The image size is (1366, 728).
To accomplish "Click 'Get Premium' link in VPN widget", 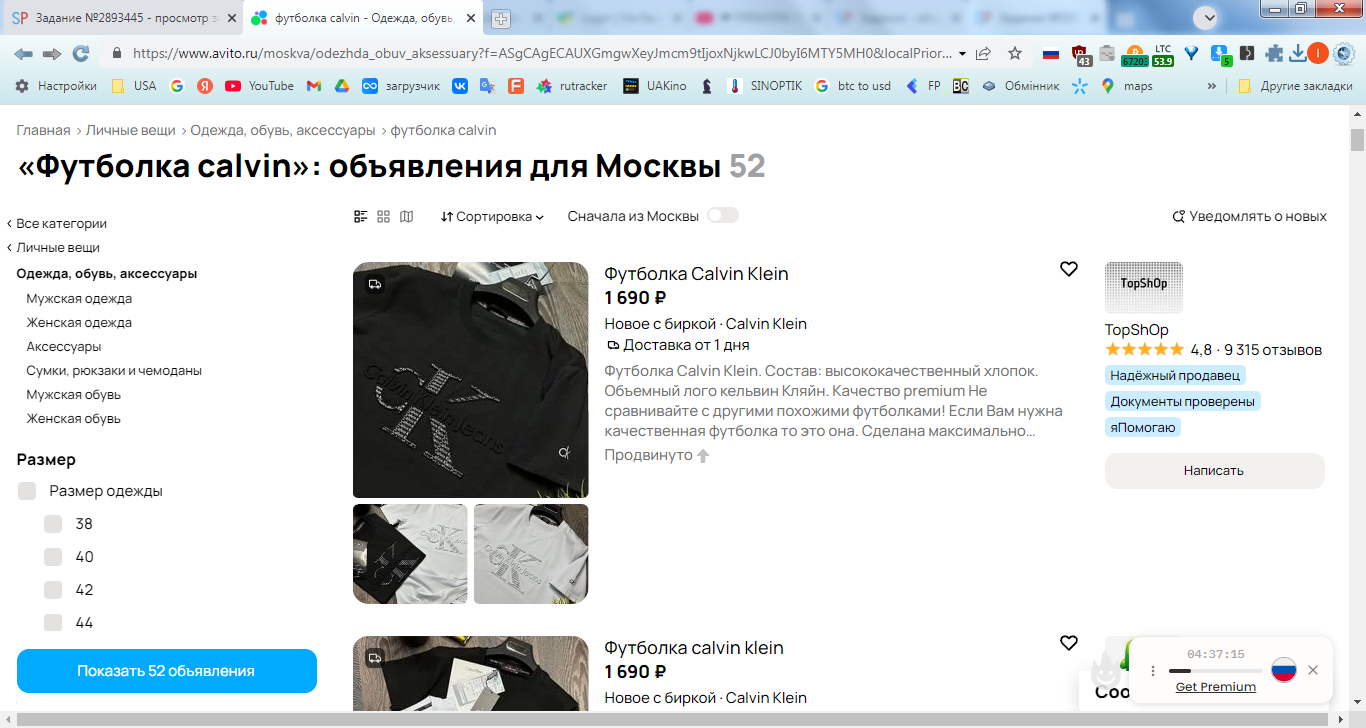I will pos(1216,687).
